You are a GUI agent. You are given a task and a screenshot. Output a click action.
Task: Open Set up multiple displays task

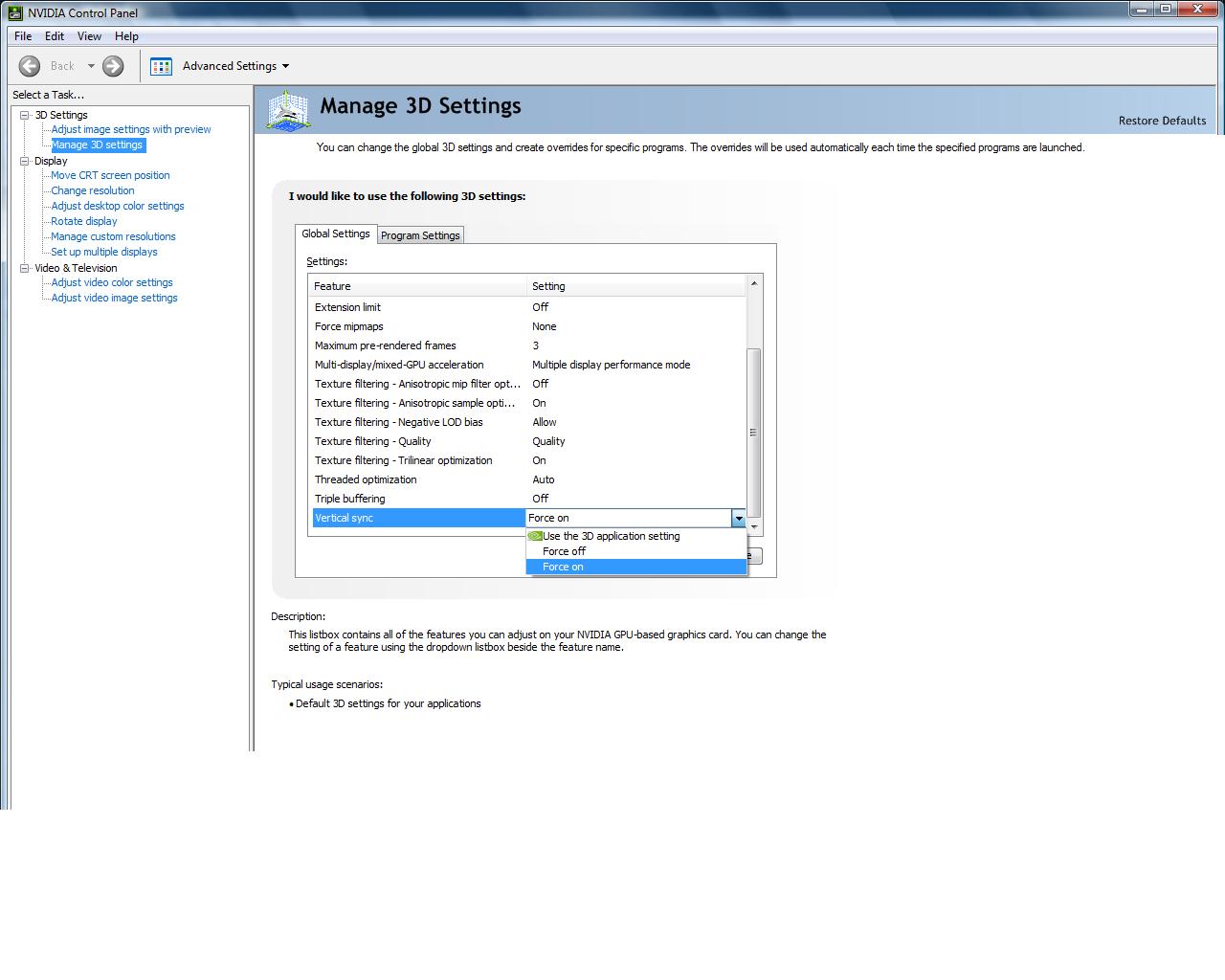pos(104,252)
